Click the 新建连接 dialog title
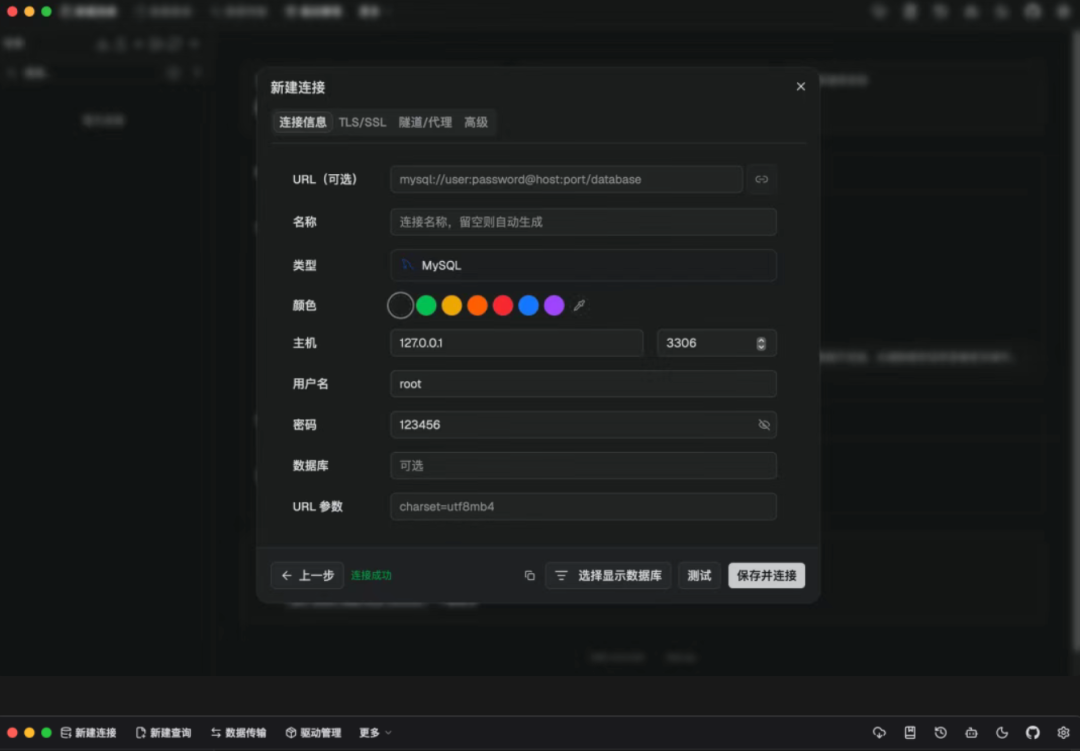Screen dimensions: 1080x751 298,88
